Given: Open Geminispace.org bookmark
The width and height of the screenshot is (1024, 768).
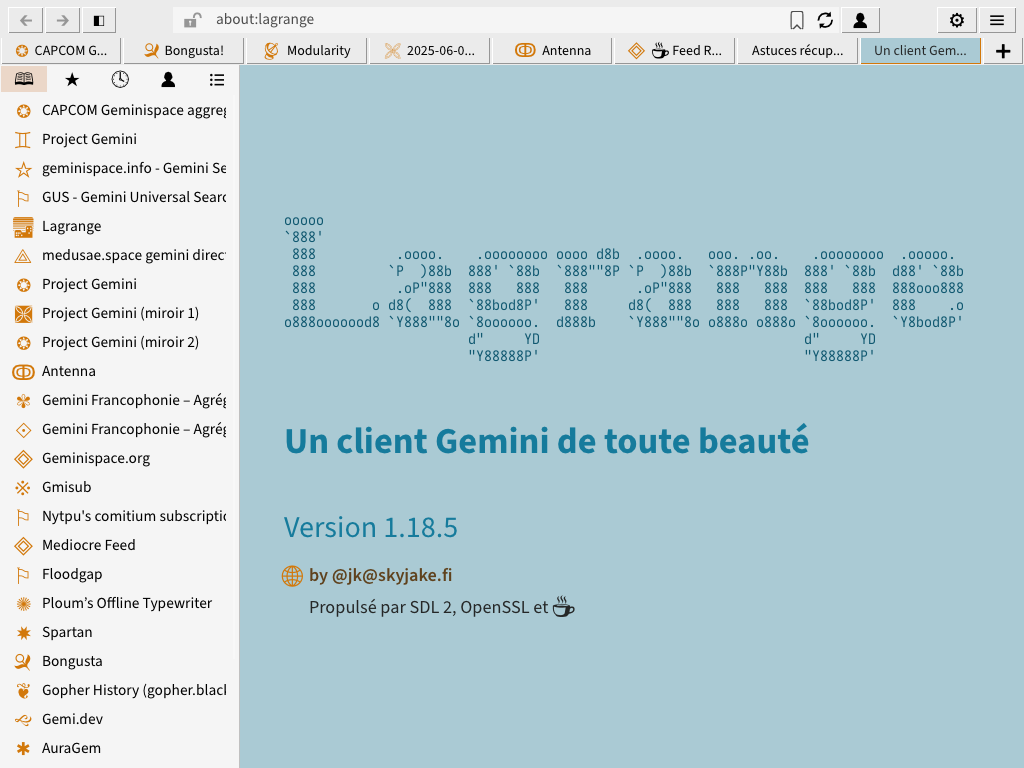Looking at the screenshot, I should (x=120, y=458).
